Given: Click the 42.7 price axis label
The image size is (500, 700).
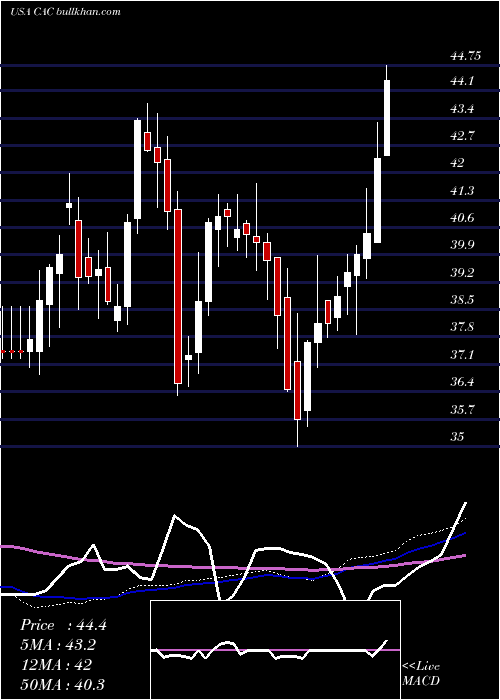Looking at the screenshot, I should [x=462, y=136].
